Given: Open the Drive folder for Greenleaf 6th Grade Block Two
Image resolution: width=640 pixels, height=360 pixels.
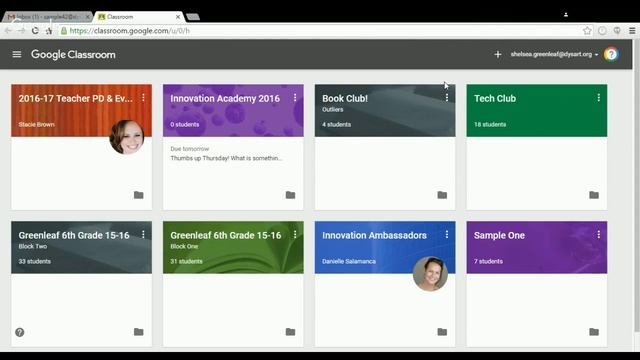Looking at the screenshot, I should (139, 332).
